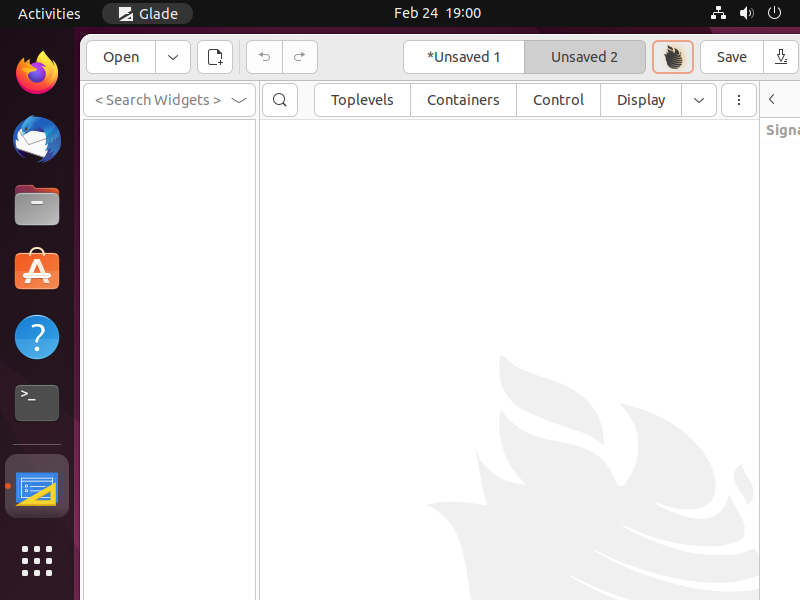Show all applications grid
This screenshot has width=800, height=600.
point(37,561)
